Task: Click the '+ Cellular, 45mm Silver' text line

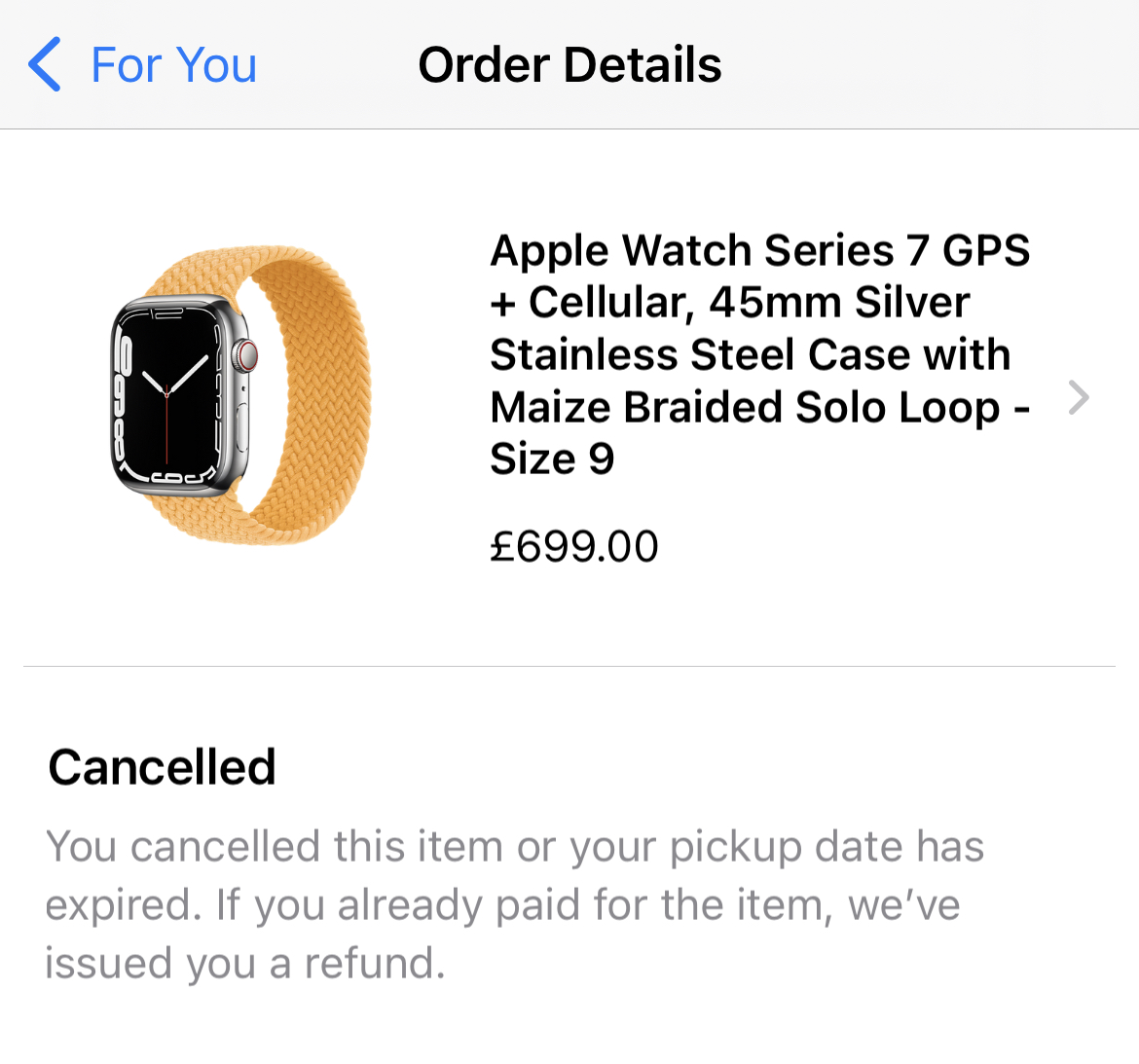Action: click(x=730, y=302)
